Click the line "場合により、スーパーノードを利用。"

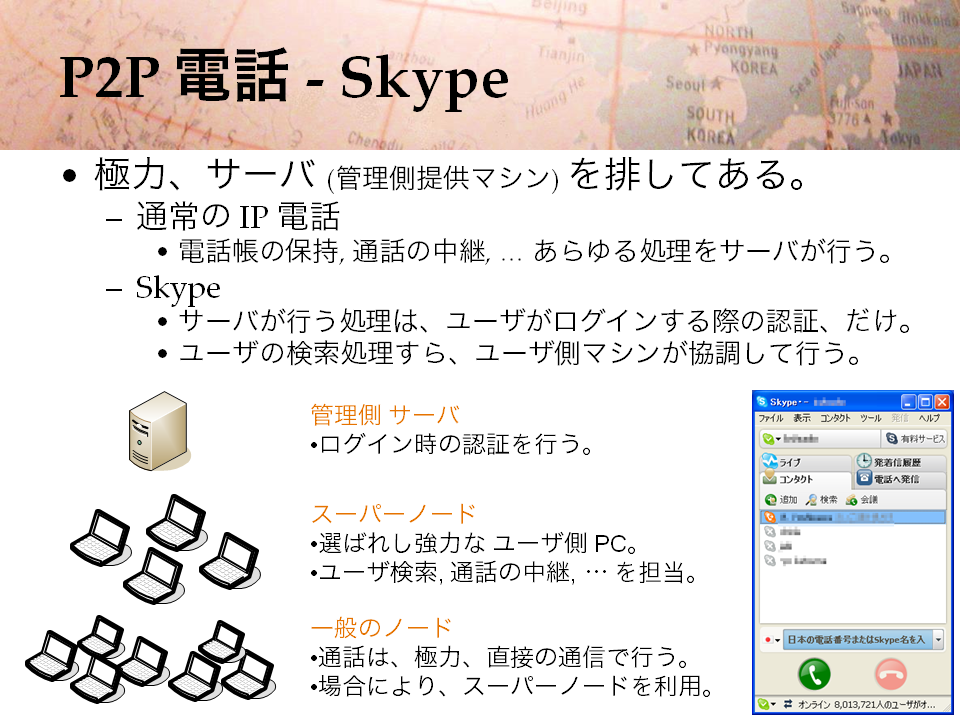tap(512, 686)
